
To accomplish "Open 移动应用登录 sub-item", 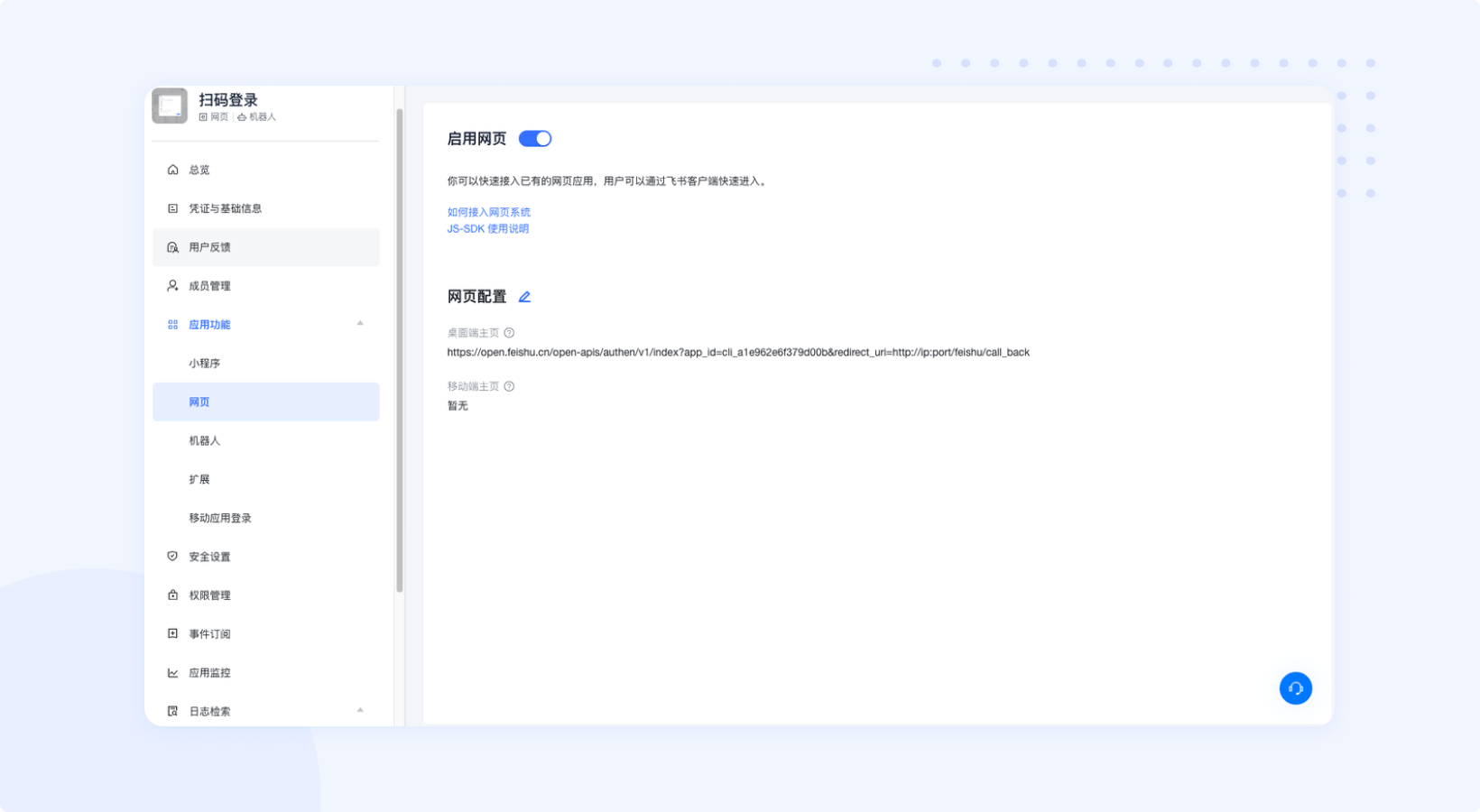I will (265, 518).
